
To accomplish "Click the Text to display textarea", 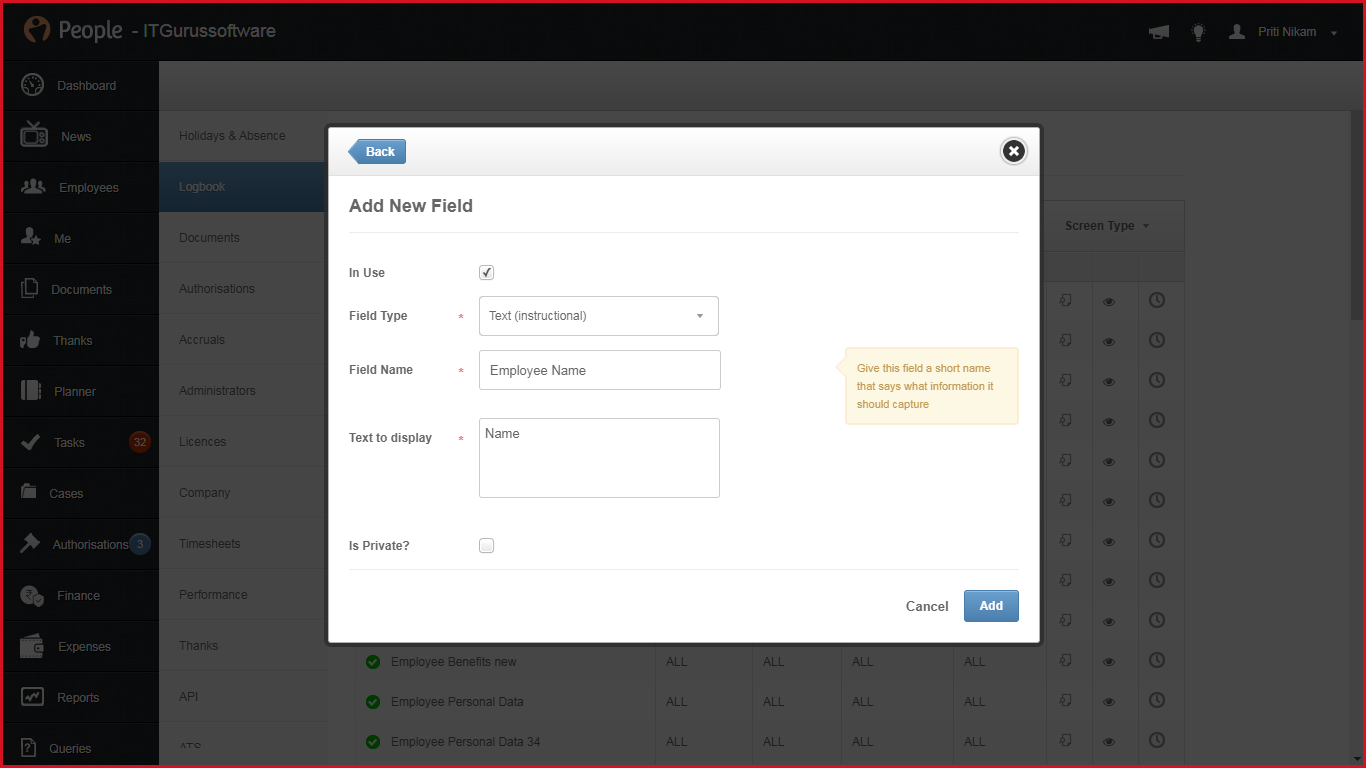I will tap(599, 458).
